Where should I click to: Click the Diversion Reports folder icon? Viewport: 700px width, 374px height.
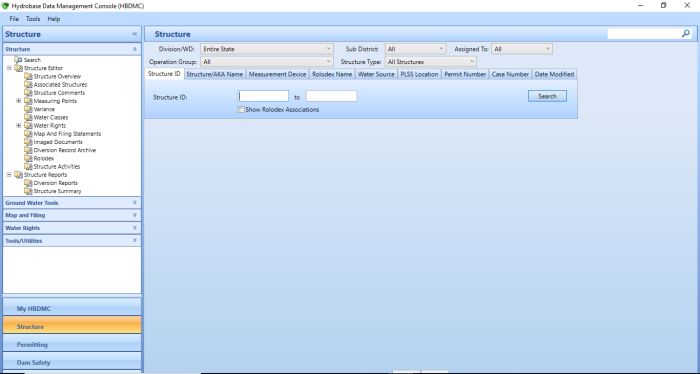[x=28, y=183]
